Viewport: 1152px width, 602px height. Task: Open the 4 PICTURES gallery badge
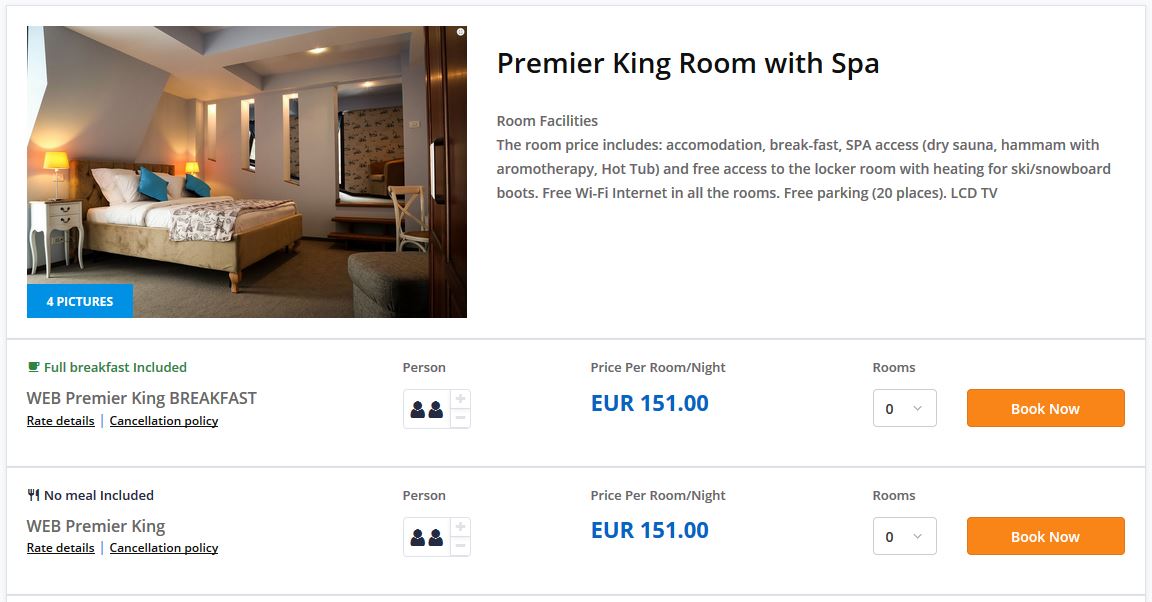[x=80, y=301]
